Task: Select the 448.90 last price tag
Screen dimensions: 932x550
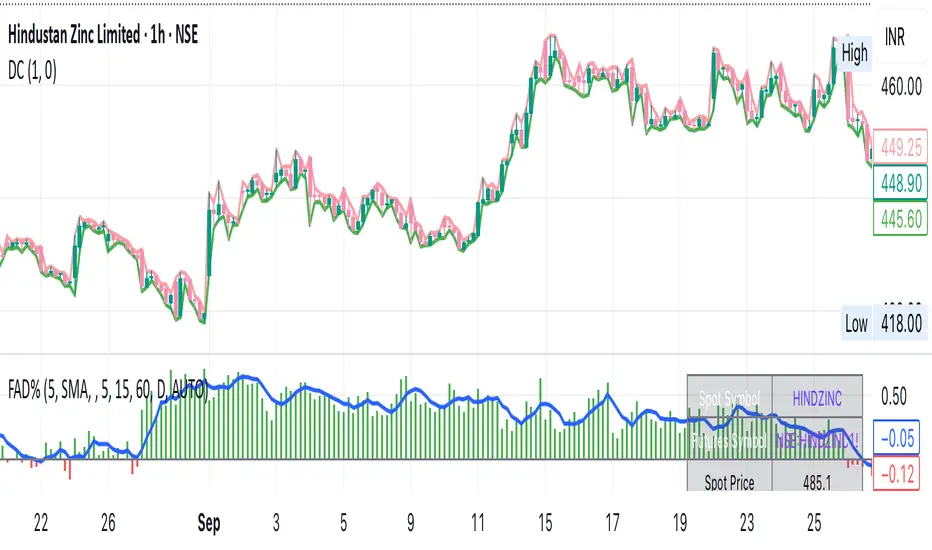Action: coord(901,183)
